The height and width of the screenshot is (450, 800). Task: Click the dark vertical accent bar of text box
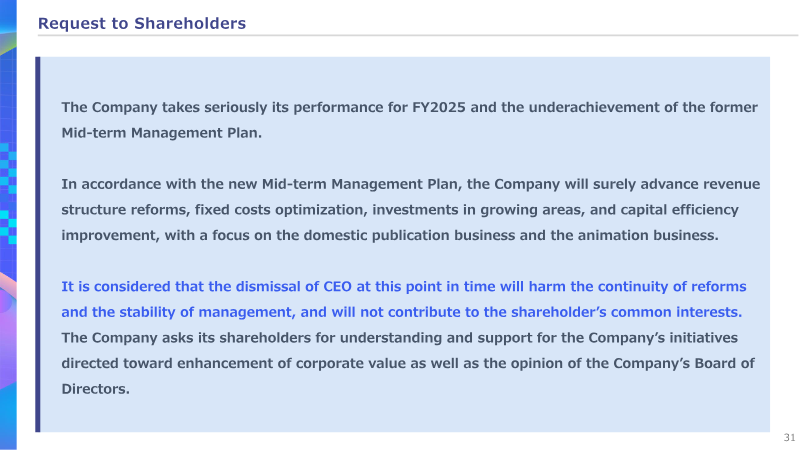(38, 244)
